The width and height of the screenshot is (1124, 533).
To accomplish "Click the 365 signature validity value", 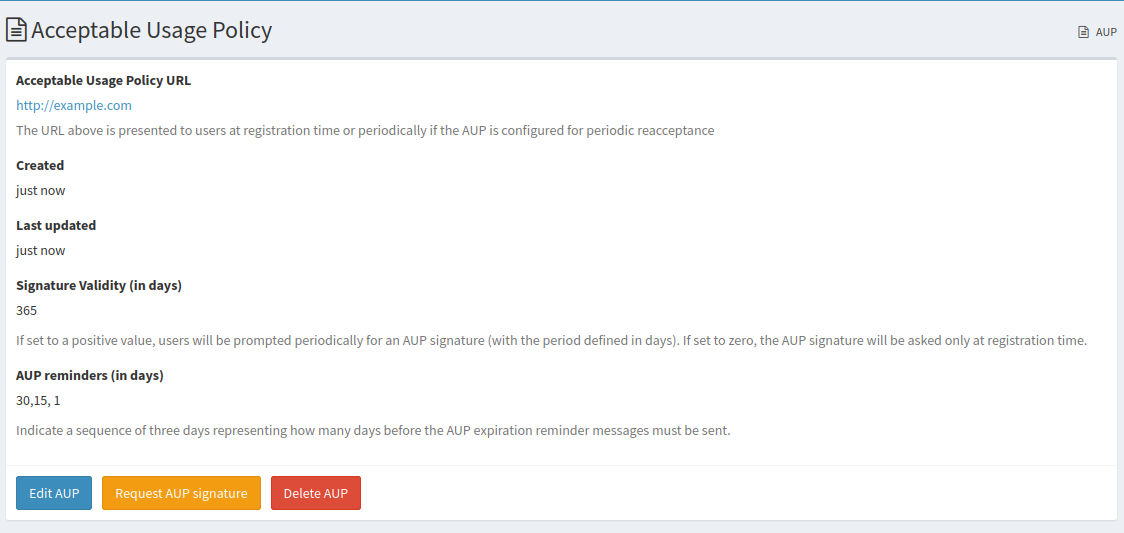I will [x=27, y=310].
